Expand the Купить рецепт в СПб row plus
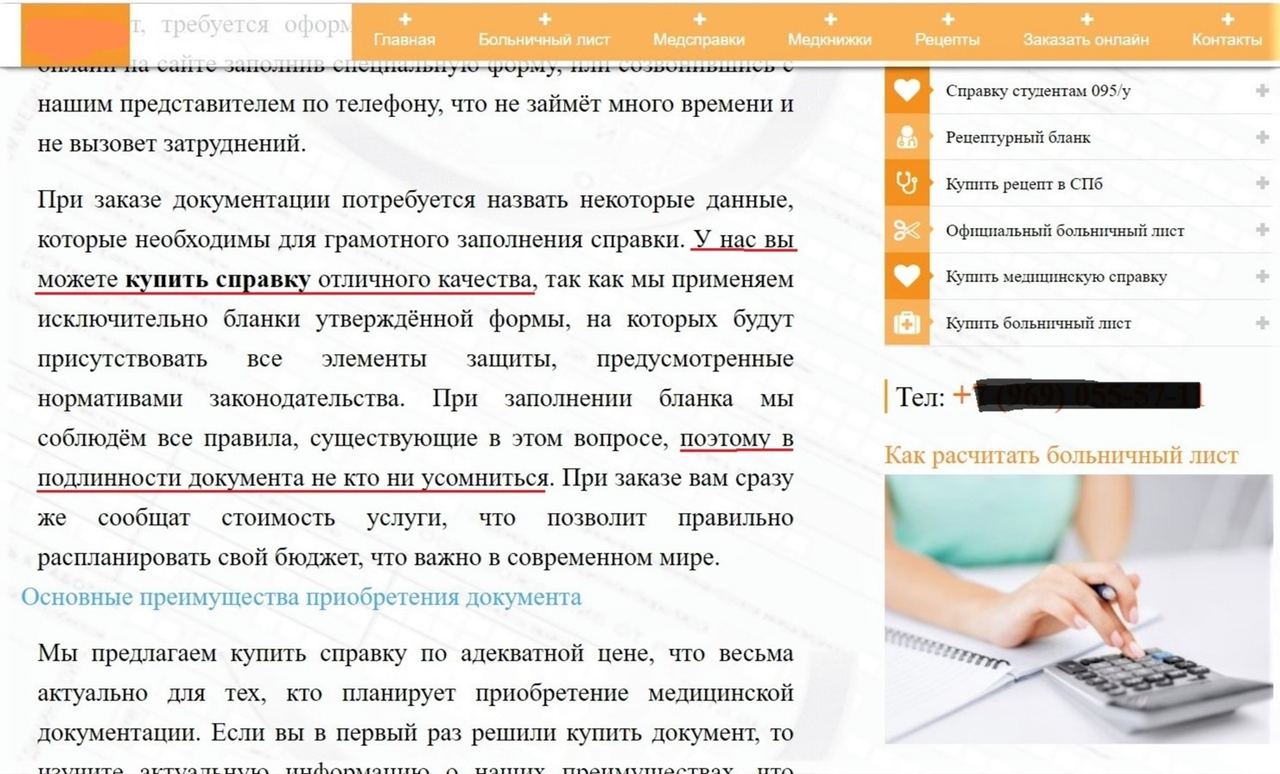Screen dimensions: 1280x774 1262,184
